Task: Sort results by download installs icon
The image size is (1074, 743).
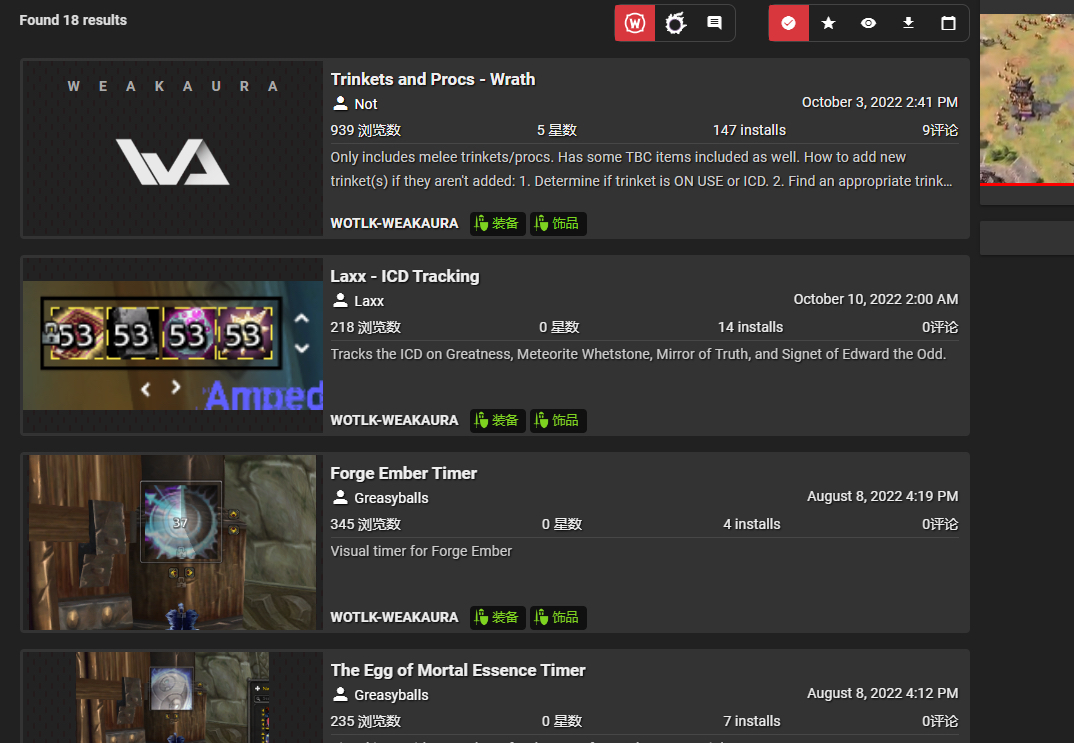Action: [908, 23]
